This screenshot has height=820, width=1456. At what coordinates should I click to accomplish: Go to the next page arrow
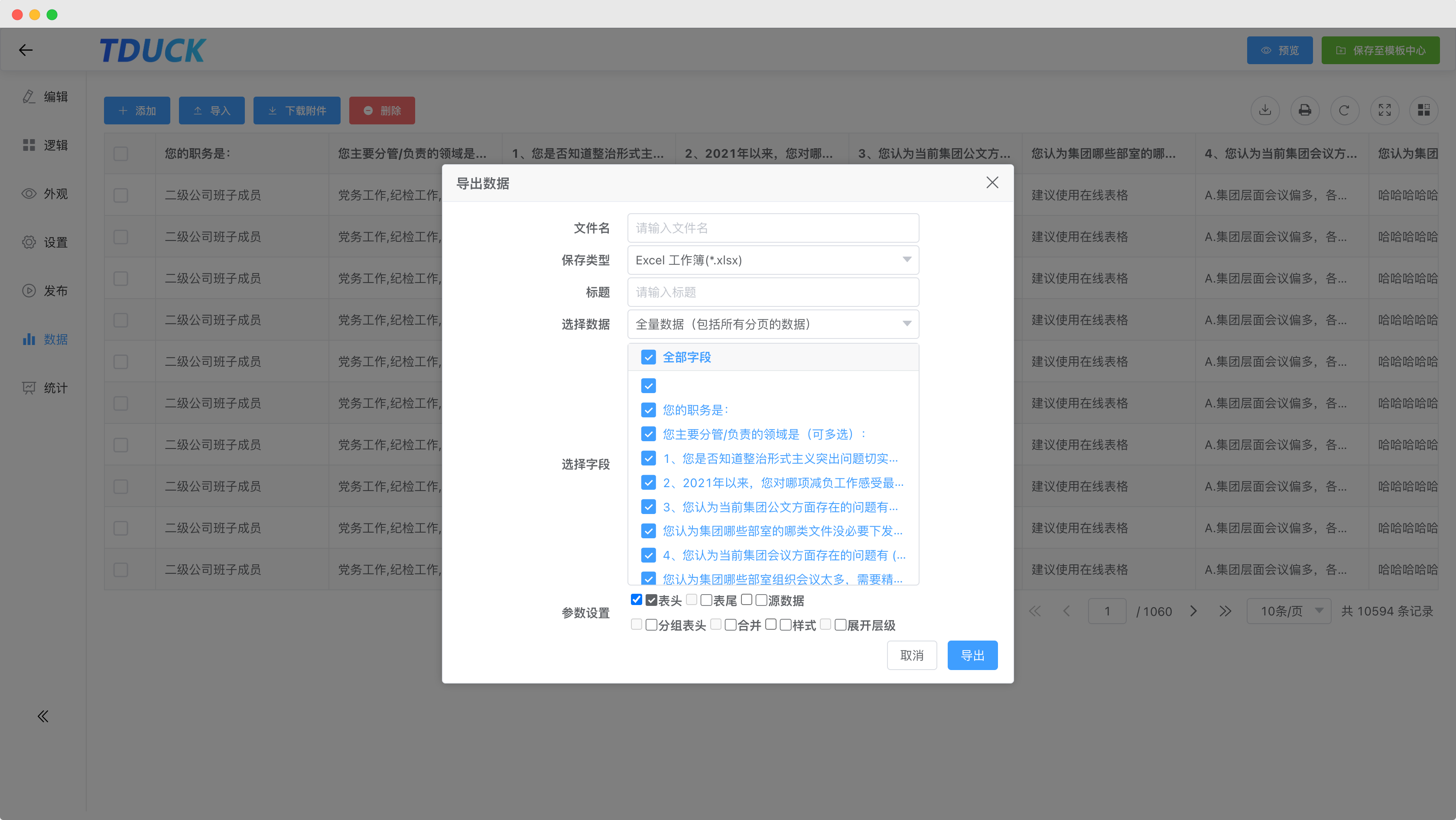tap(1193, 612)
